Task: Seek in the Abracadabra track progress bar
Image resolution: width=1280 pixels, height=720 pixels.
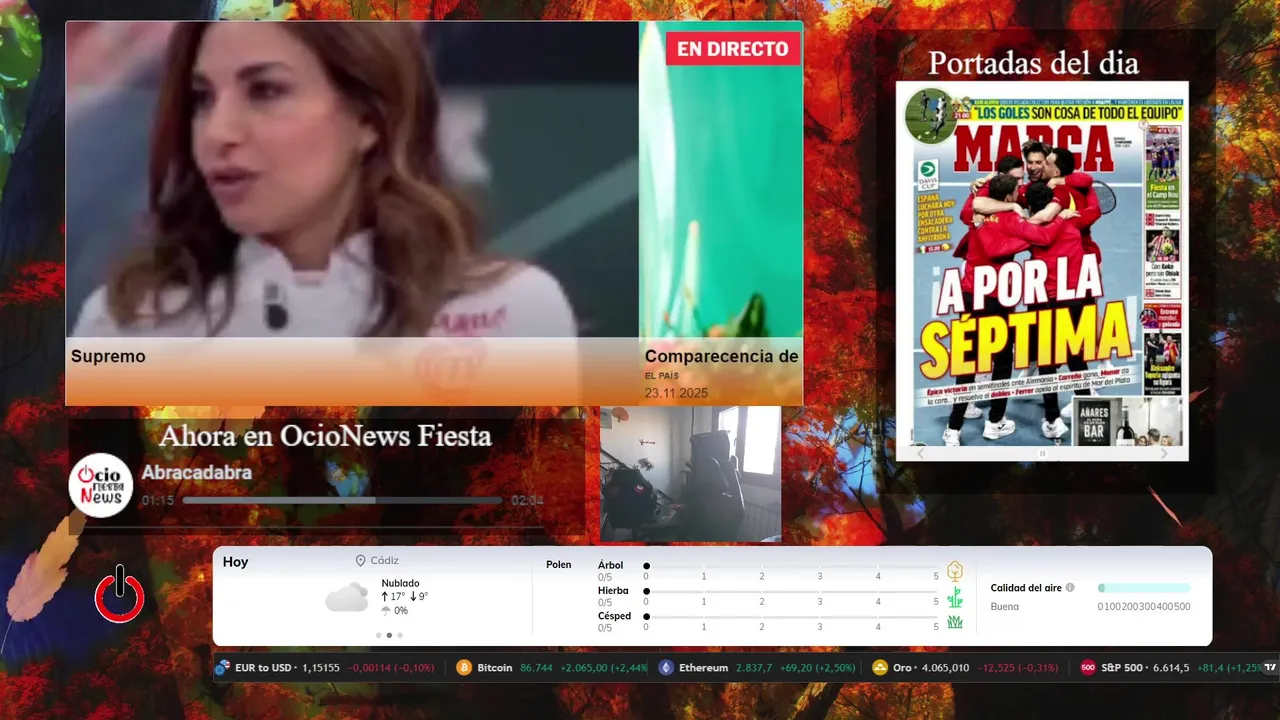Action: pyautogui.click(x=342, y=500)
